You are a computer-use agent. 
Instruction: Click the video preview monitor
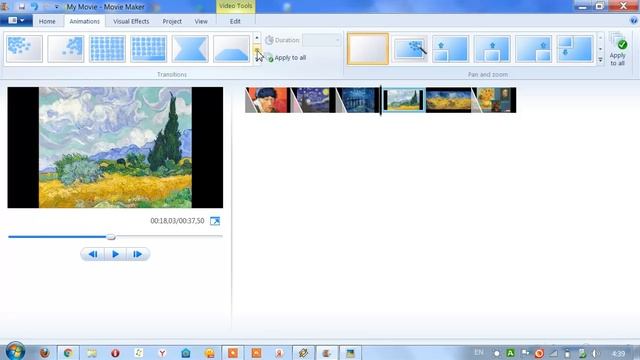115,147
